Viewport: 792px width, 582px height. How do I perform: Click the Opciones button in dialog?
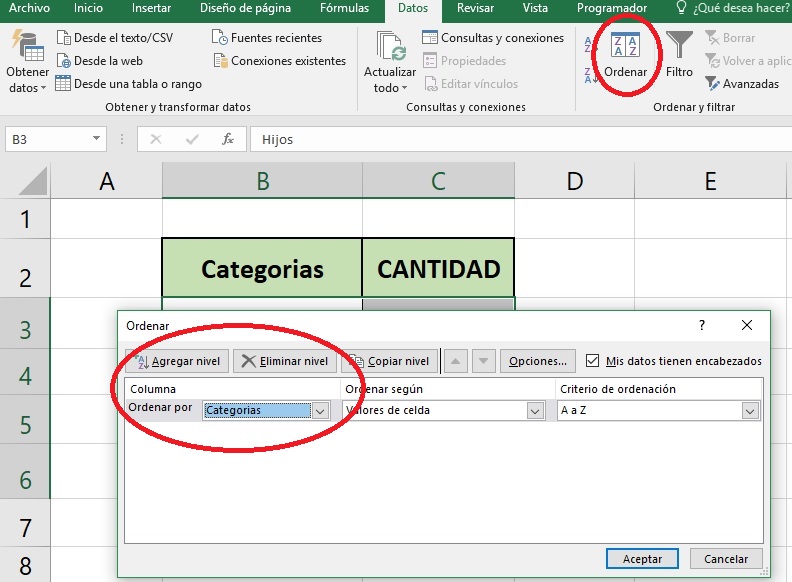click(x=537, y=361)
